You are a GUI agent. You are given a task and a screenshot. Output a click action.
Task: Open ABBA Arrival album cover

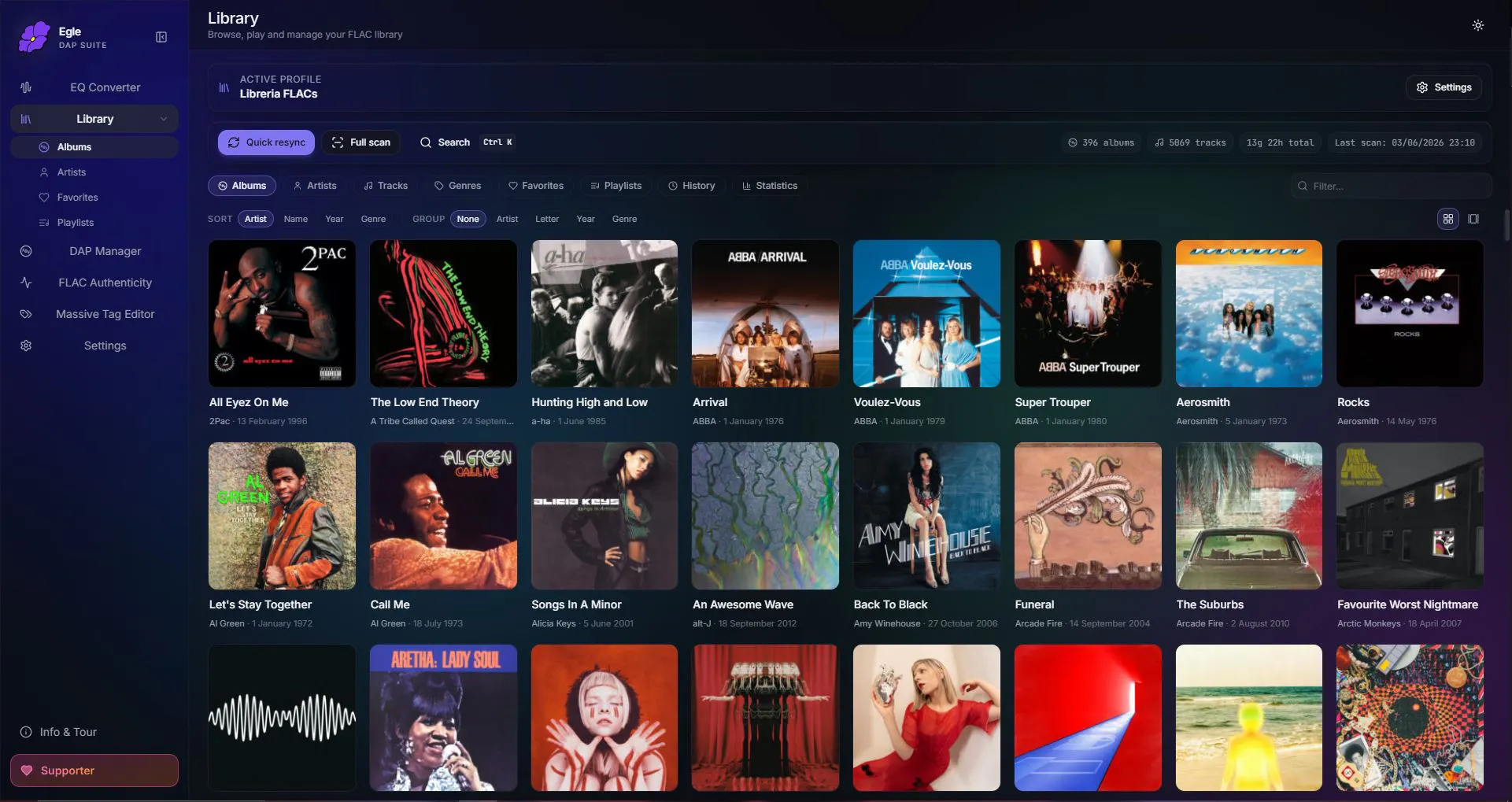[765, 313]
